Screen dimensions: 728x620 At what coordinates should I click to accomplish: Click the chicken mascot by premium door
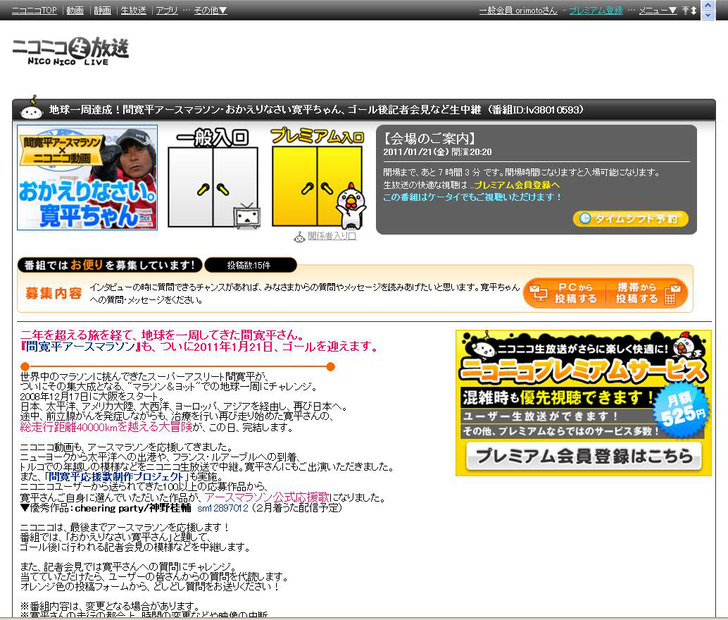coord(351,205)
